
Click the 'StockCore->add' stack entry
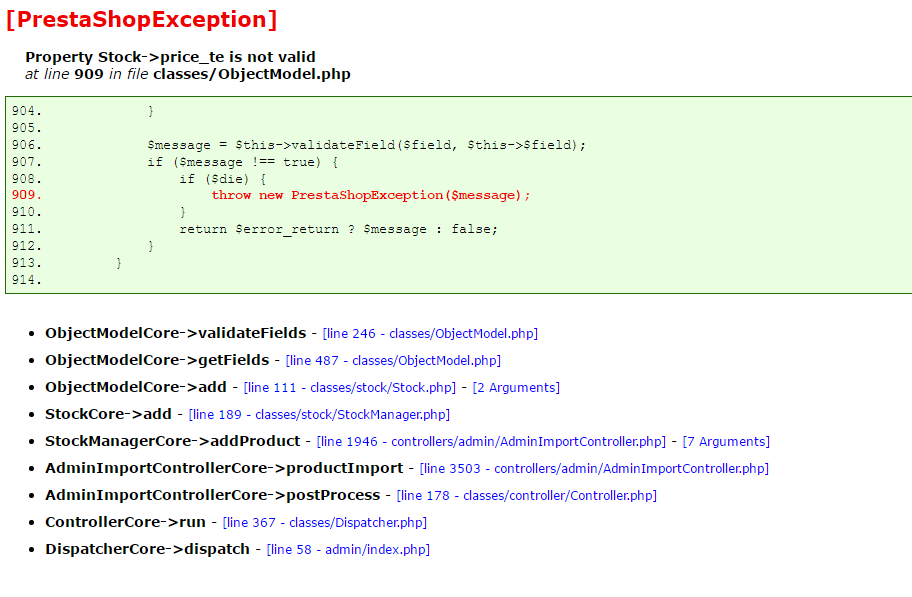click(108, 414)
